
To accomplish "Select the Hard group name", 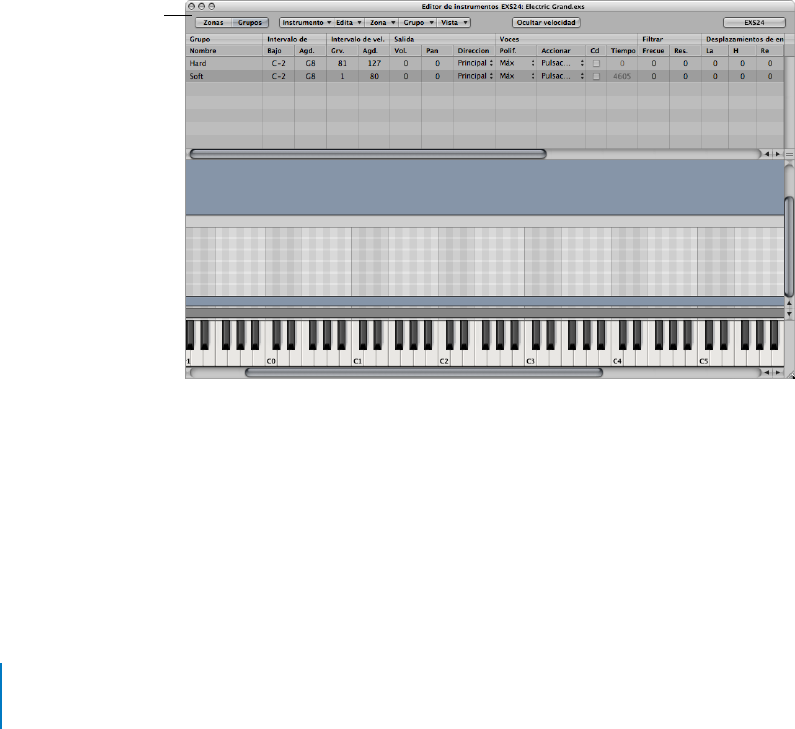I will click(x=198, y=63).
